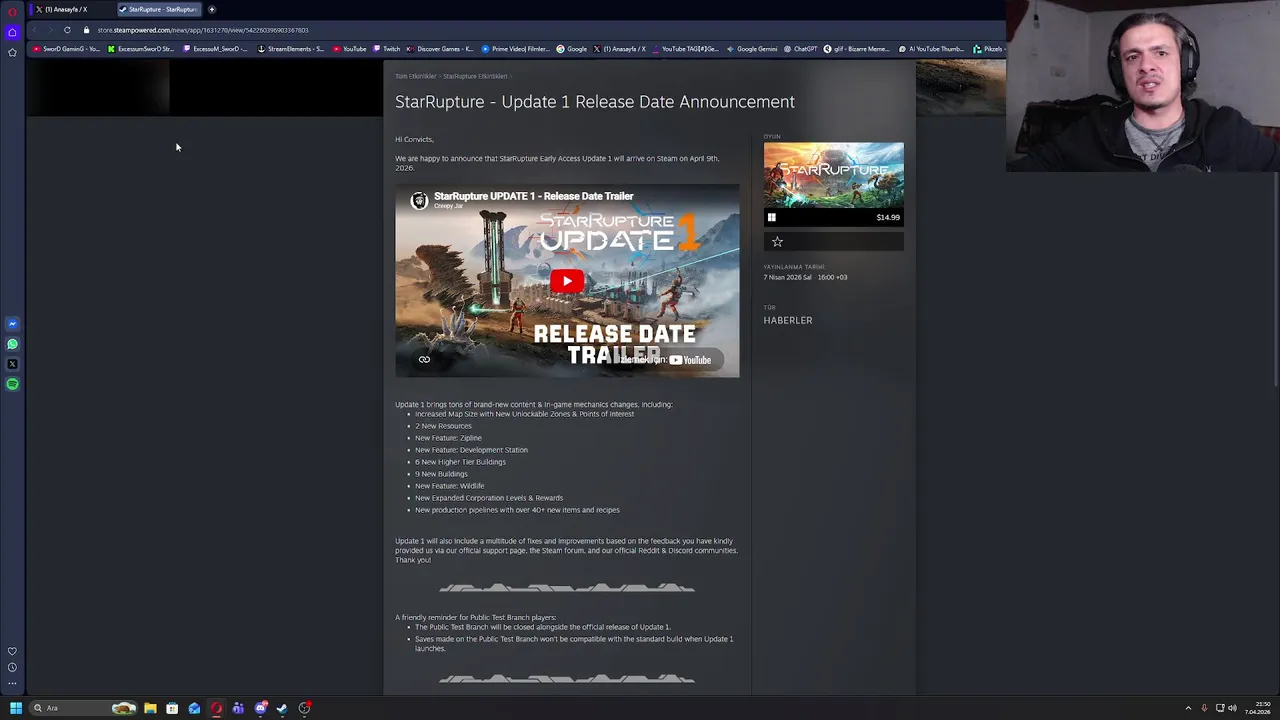
Task: Open Prime Video bookmark
Action: click(x=516, y=49)
